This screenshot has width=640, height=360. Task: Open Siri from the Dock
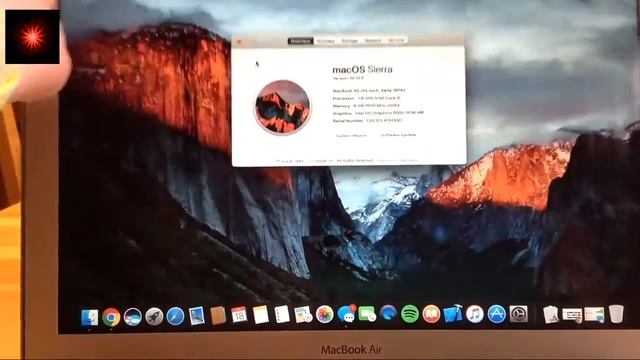133,317
